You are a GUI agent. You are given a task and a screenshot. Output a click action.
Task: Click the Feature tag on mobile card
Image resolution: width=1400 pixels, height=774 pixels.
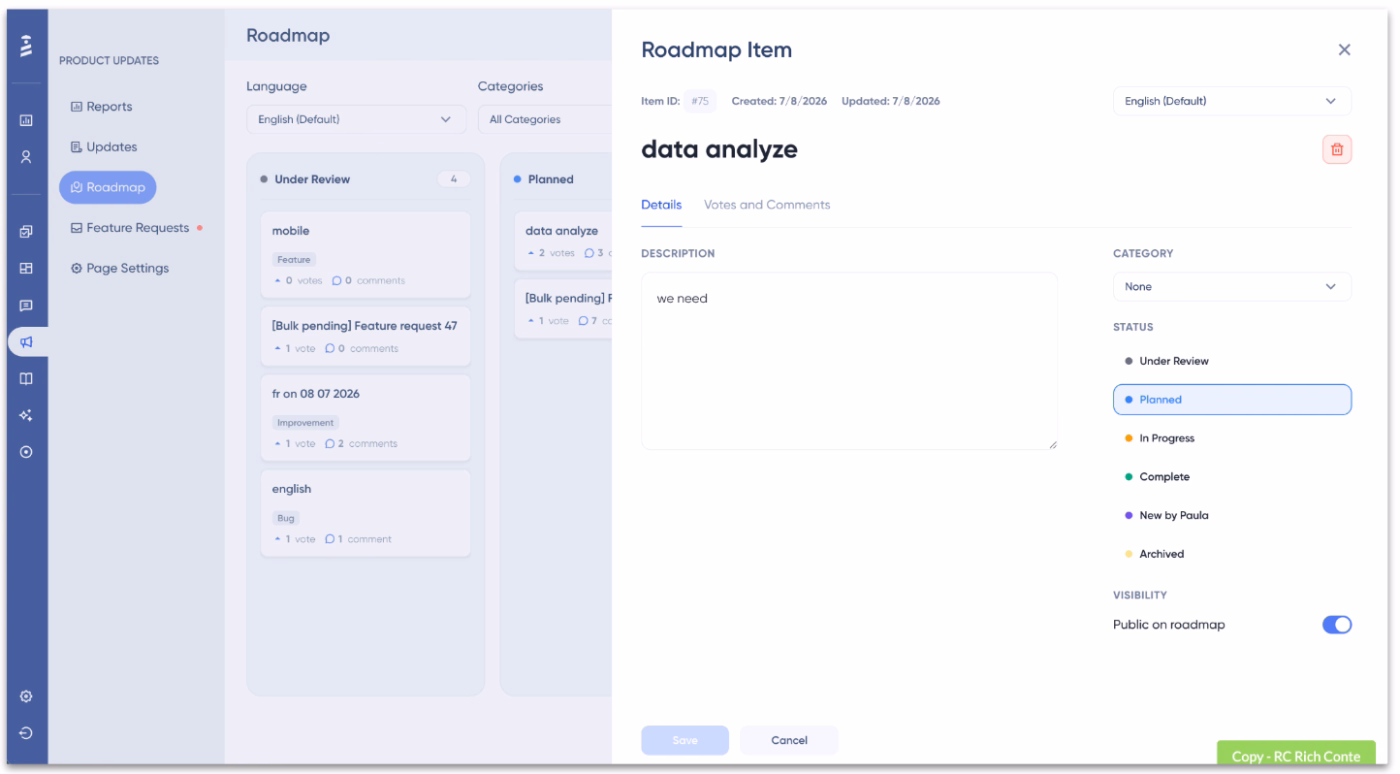(294, 259)
